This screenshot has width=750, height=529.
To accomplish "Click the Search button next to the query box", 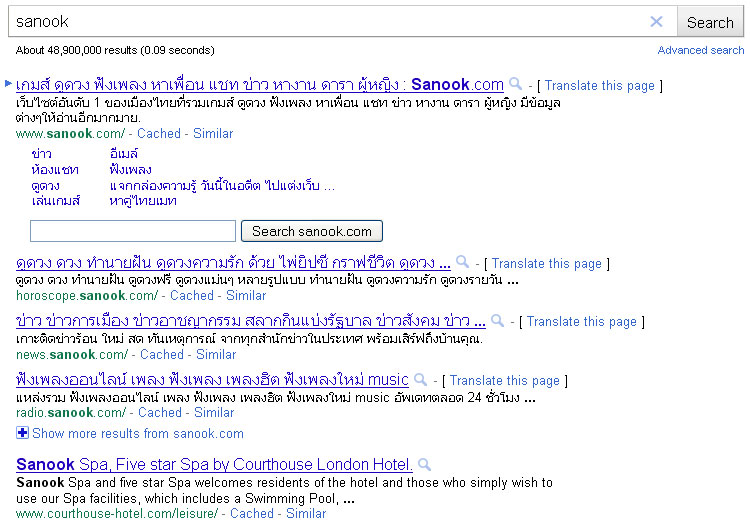I will pyautogui.click(x=710, y=22).
